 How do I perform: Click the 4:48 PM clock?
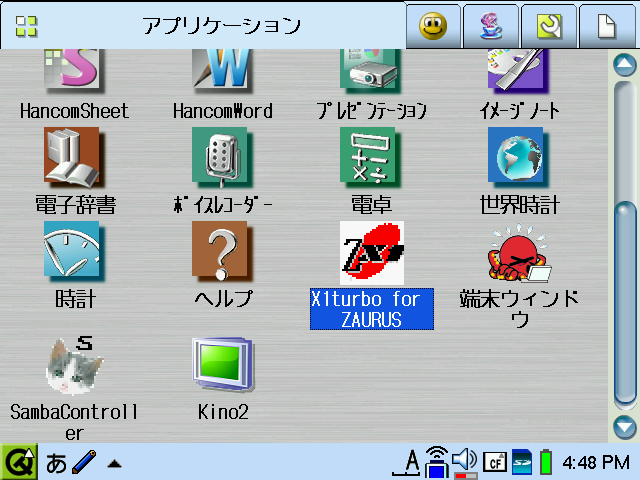pos(596,463)
